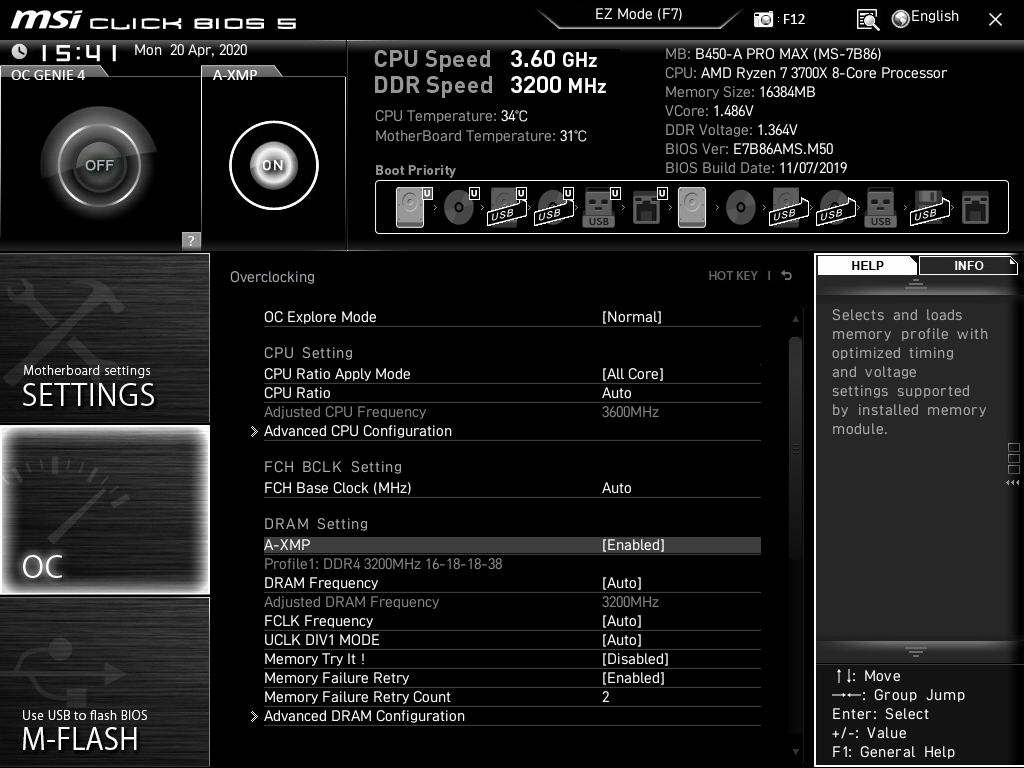Click the DDR Voltage 1.364V reading
The width and height of the screenshot is (1024, 768).
coord(731,130)
